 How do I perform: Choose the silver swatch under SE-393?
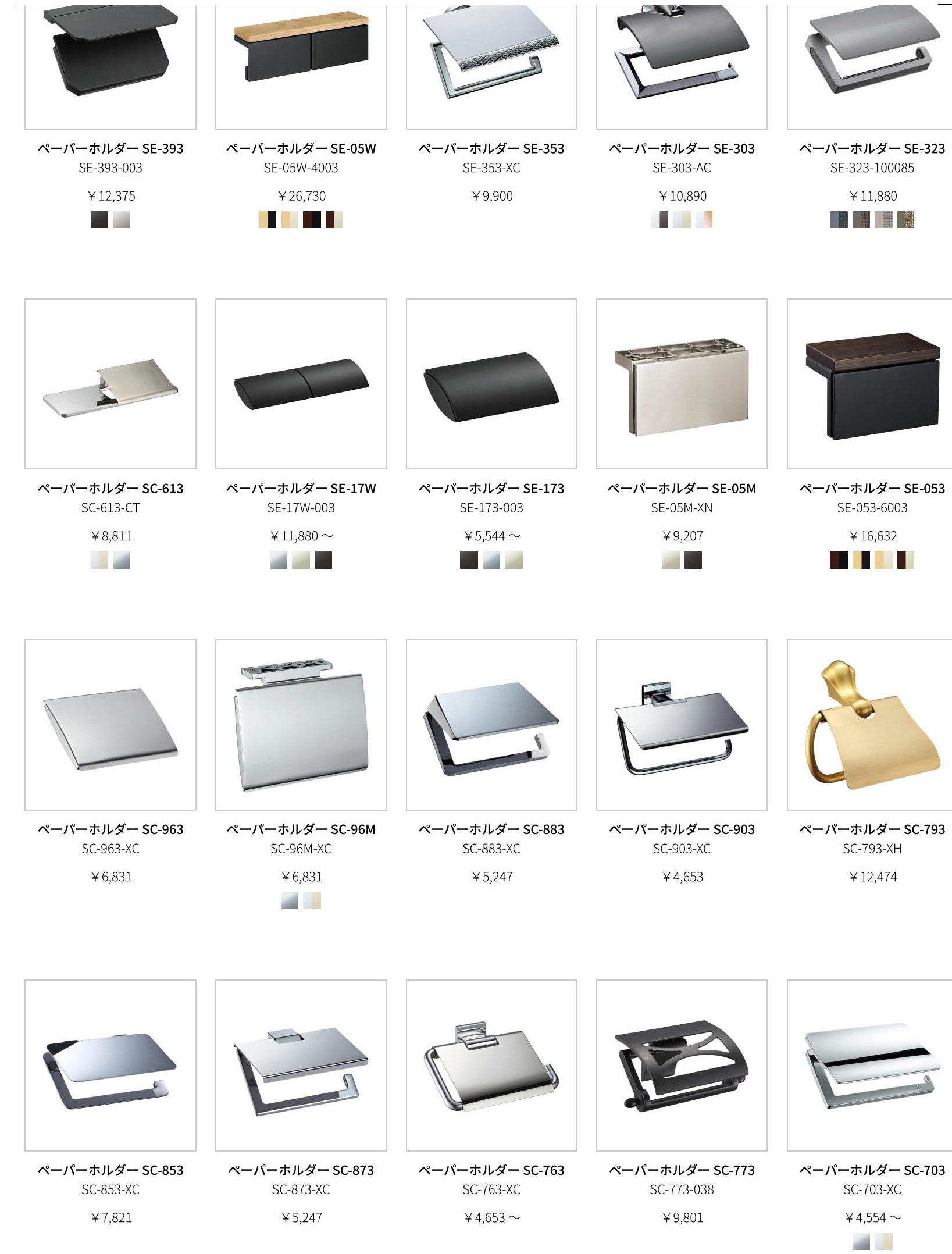[122, 219]
